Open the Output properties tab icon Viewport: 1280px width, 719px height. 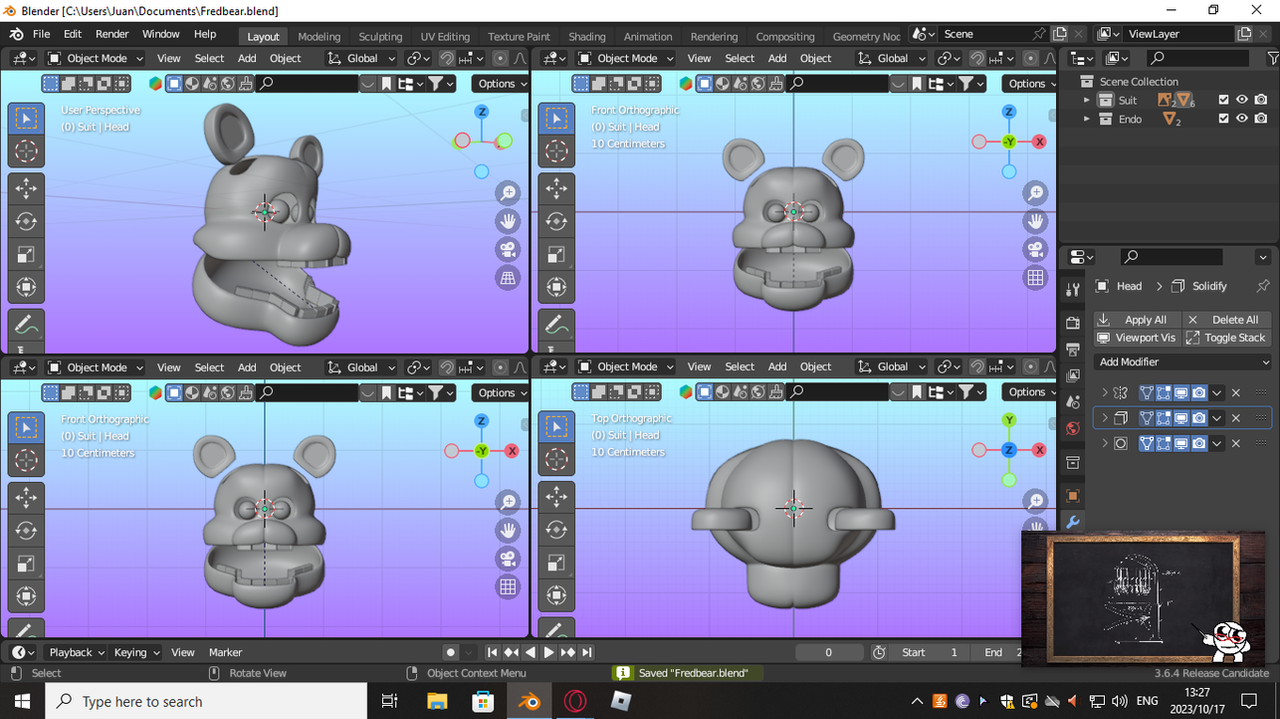click(x=1073, y=349)
